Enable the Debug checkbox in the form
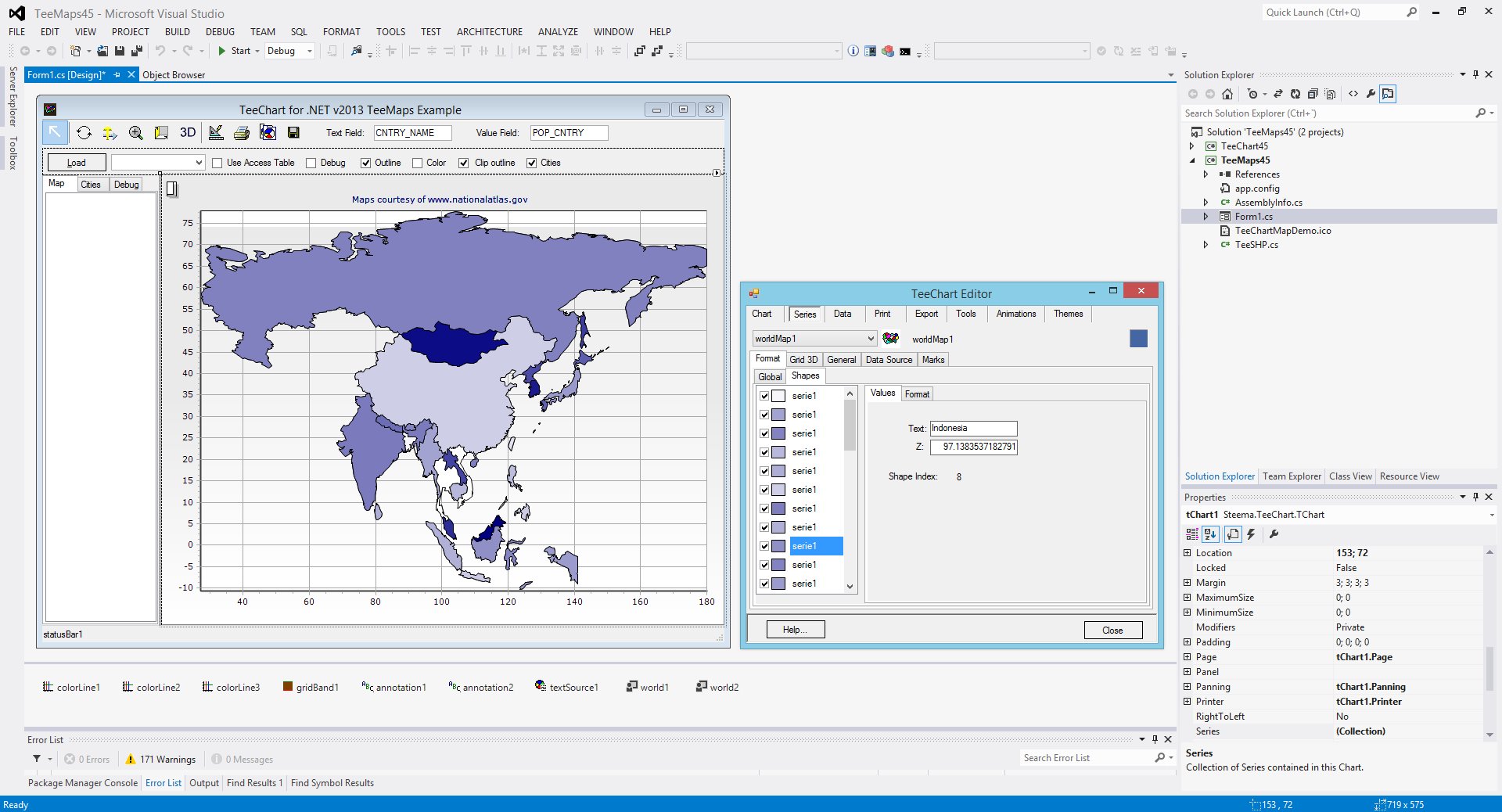The image size is (1502, 812). pyautogui.click(x=311, y=163)
